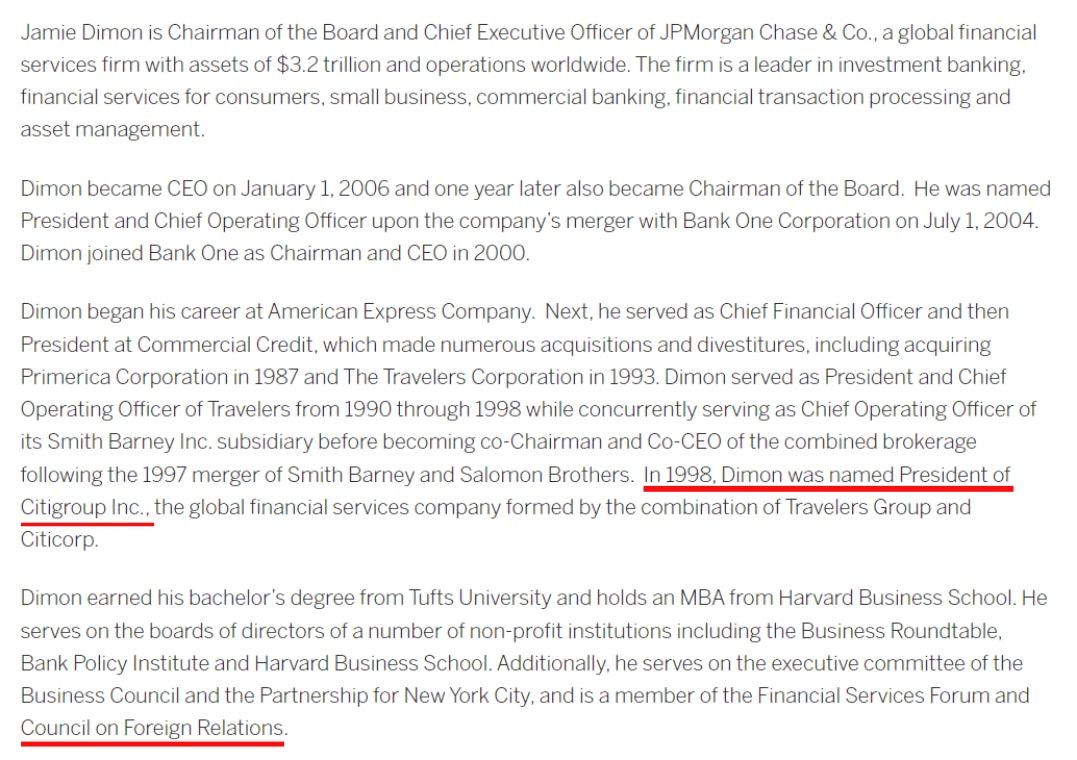The height and width of the screenshot is (760, 1077).
Task: Click the words 'American Express Company'
Action: 400,311
